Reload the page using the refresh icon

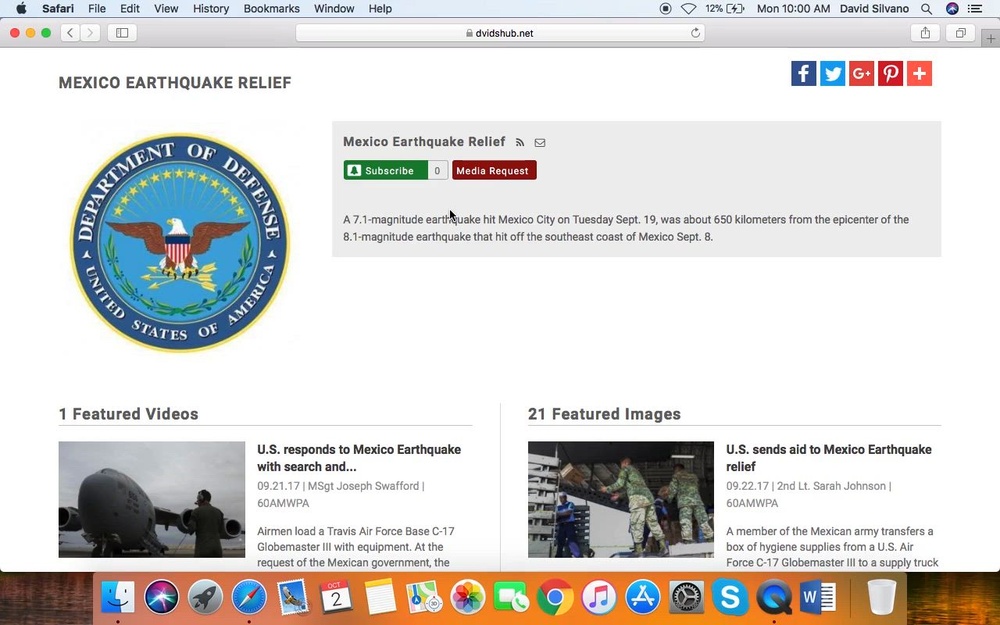coord(696,32)
